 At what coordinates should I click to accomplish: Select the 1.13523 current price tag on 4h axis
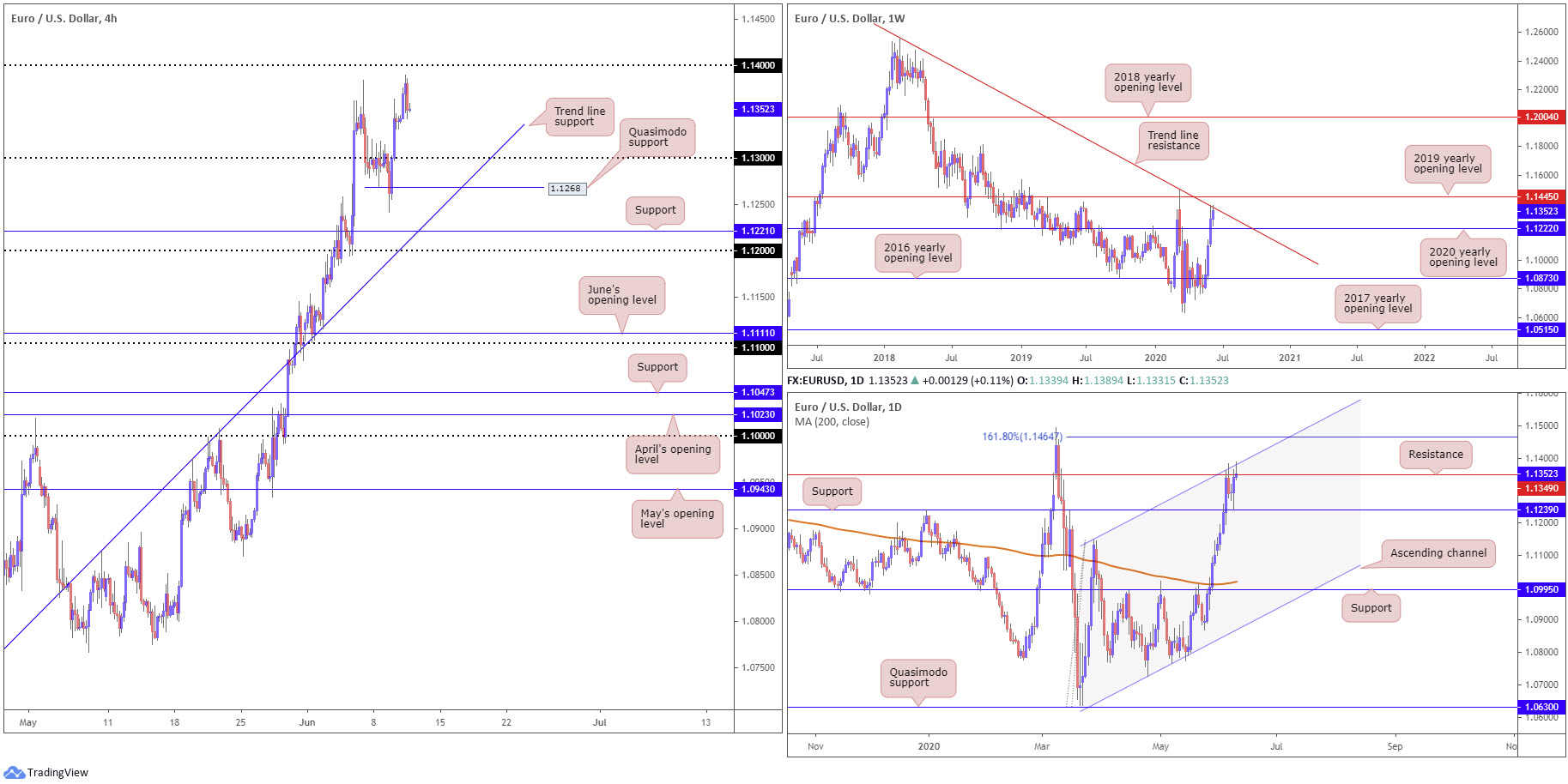click(758, 109)
